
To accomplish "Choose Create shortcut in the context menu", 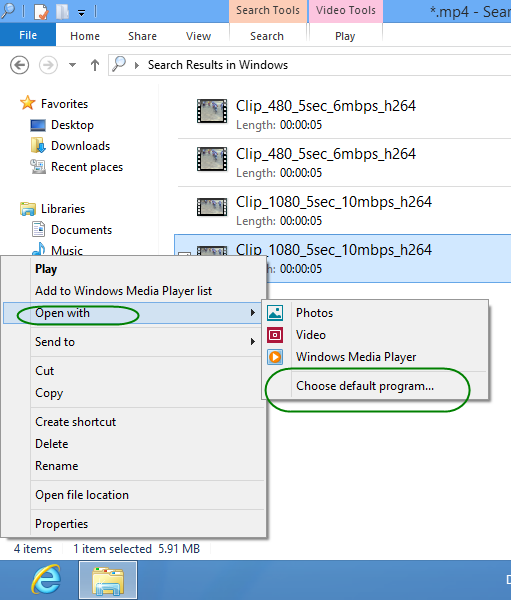I will click(134, 422).
